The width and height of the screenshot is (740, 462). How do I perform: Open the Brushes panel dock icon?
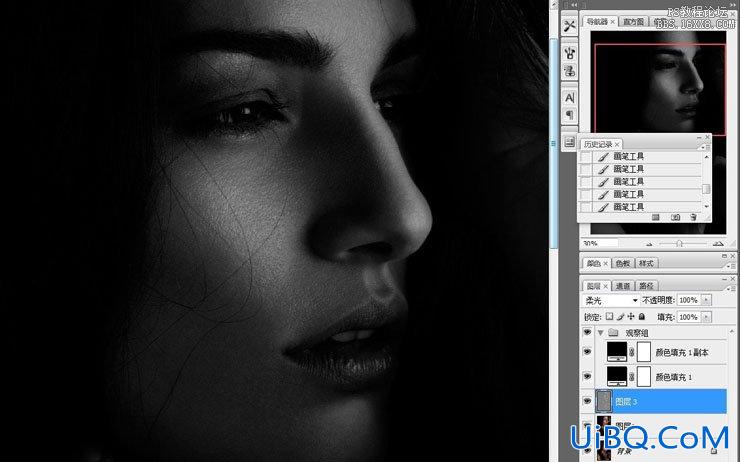(x=570, y=52)
